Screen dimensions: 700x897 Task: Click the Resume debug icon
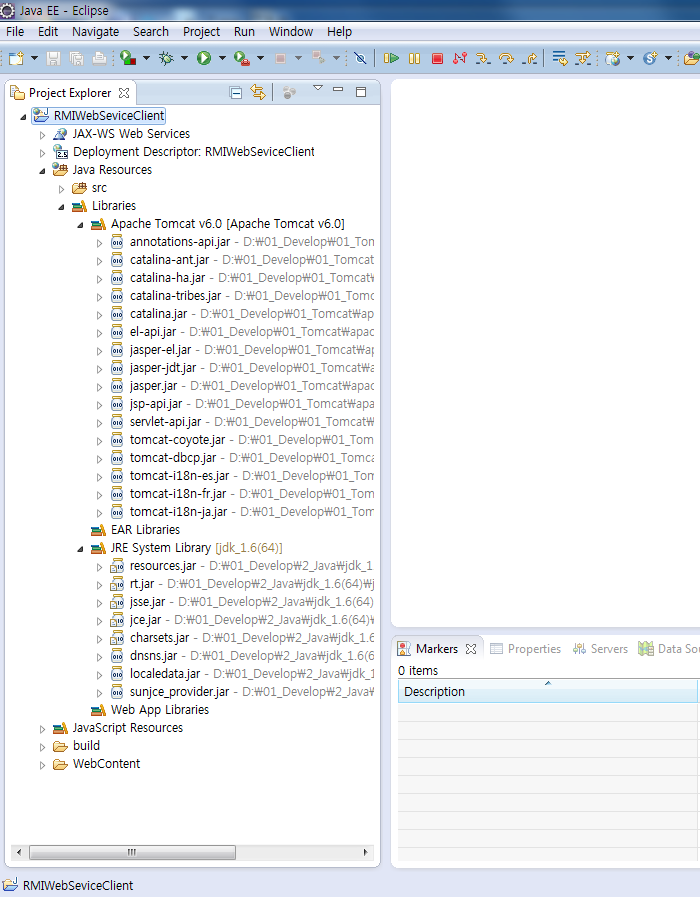[x=392, y=59]
